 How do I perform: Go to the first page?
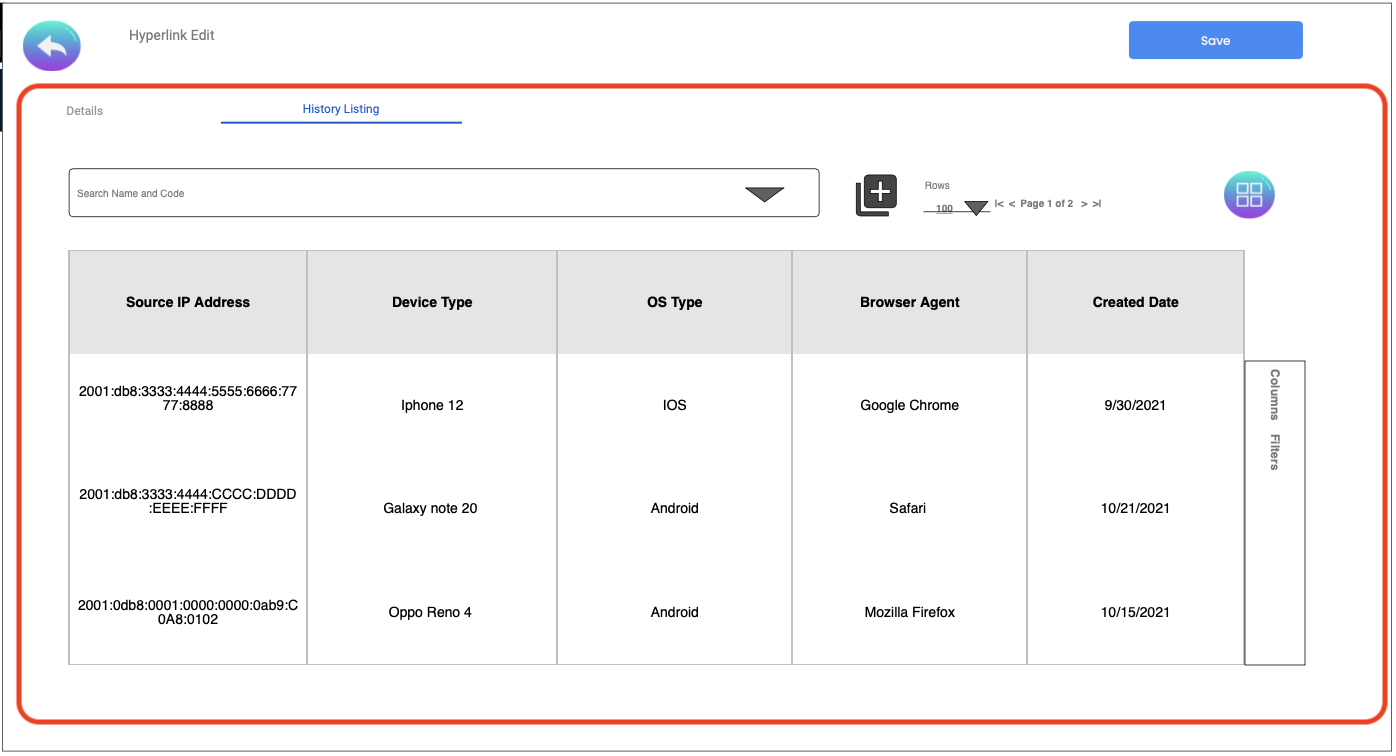[999, 204]
